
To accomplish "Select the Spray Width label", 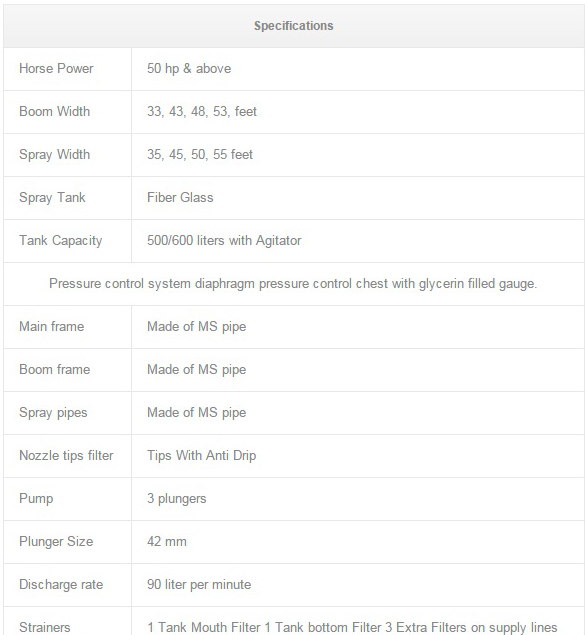I will coord(54,155).
